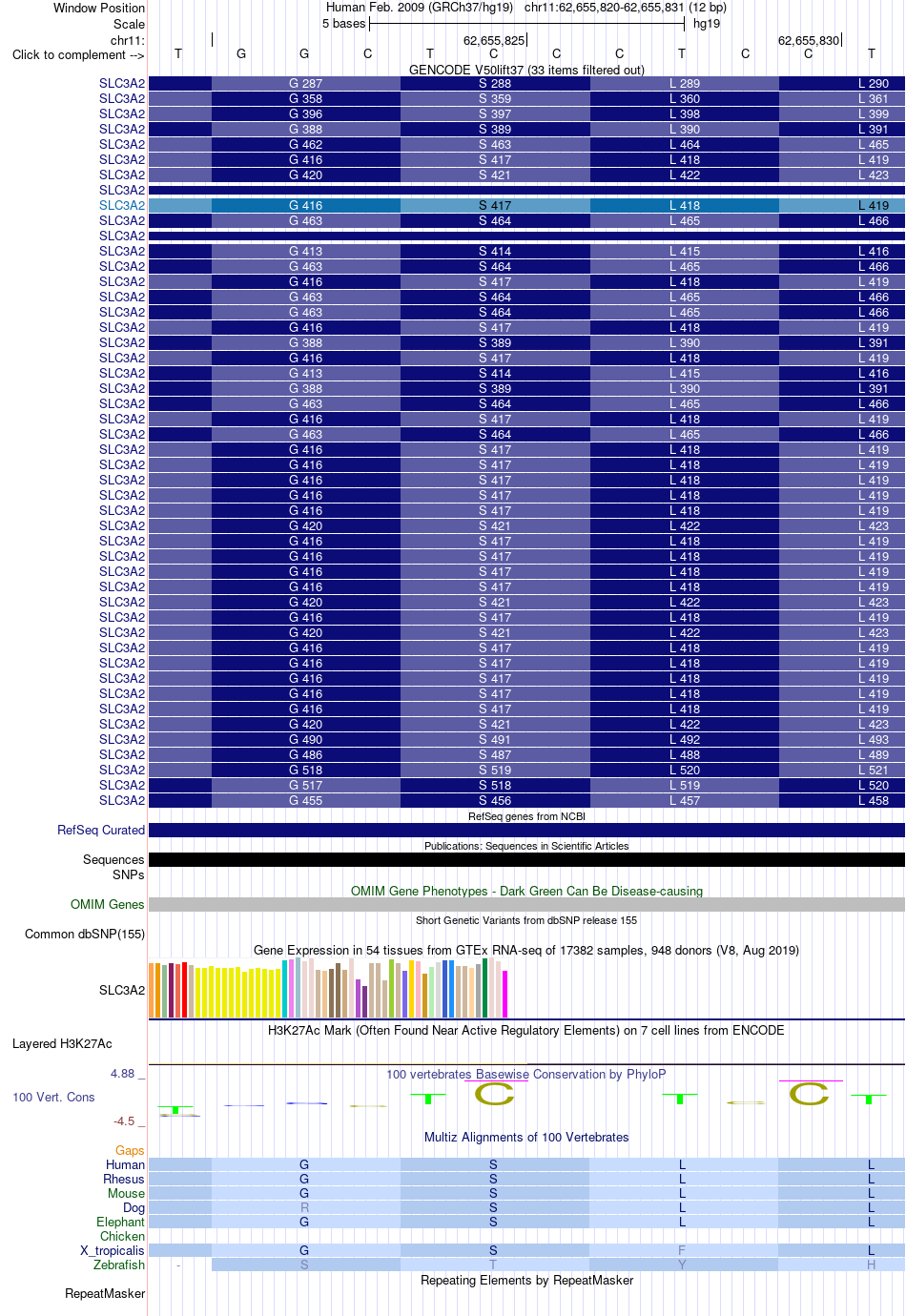Click the Chicken species label
Viewport: 906px width, 1316px height.
[x=122, y=1236]
